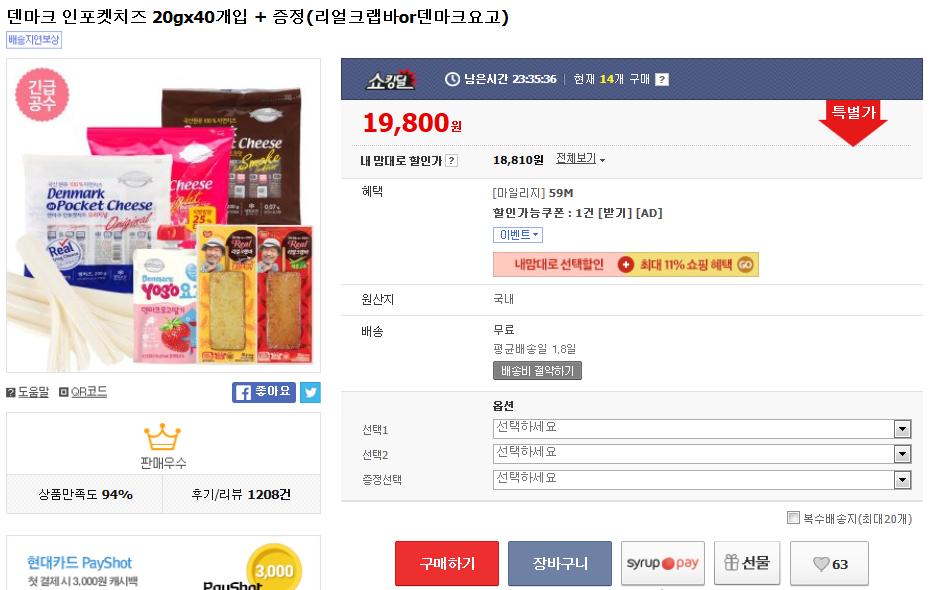This screenshot has width=937, height=590.
Task: Open the QR코드 icon link
Action: point(63,392)
